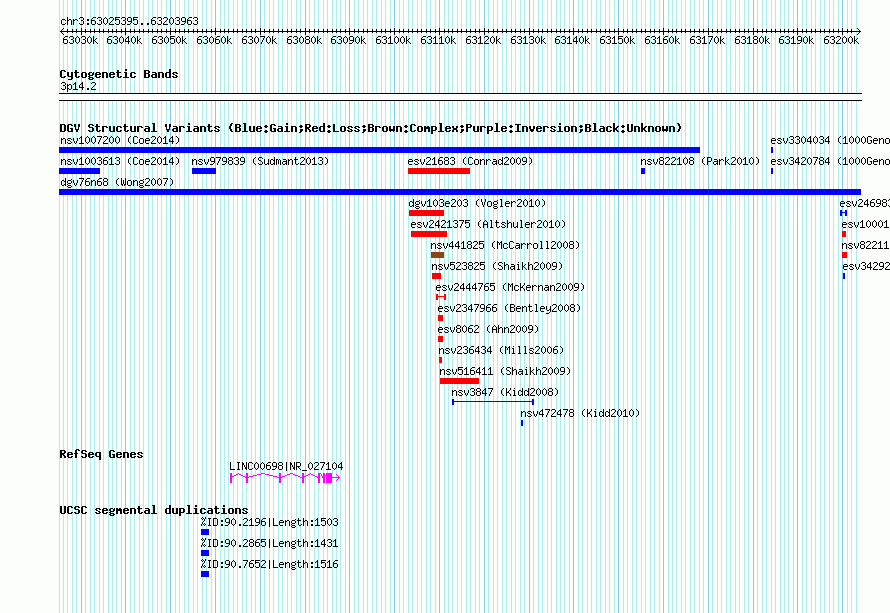Screen dimensions: 890x613
Task: Click the %ID:90.2196|Length:1503 label
Action: (x=270, y=523)
